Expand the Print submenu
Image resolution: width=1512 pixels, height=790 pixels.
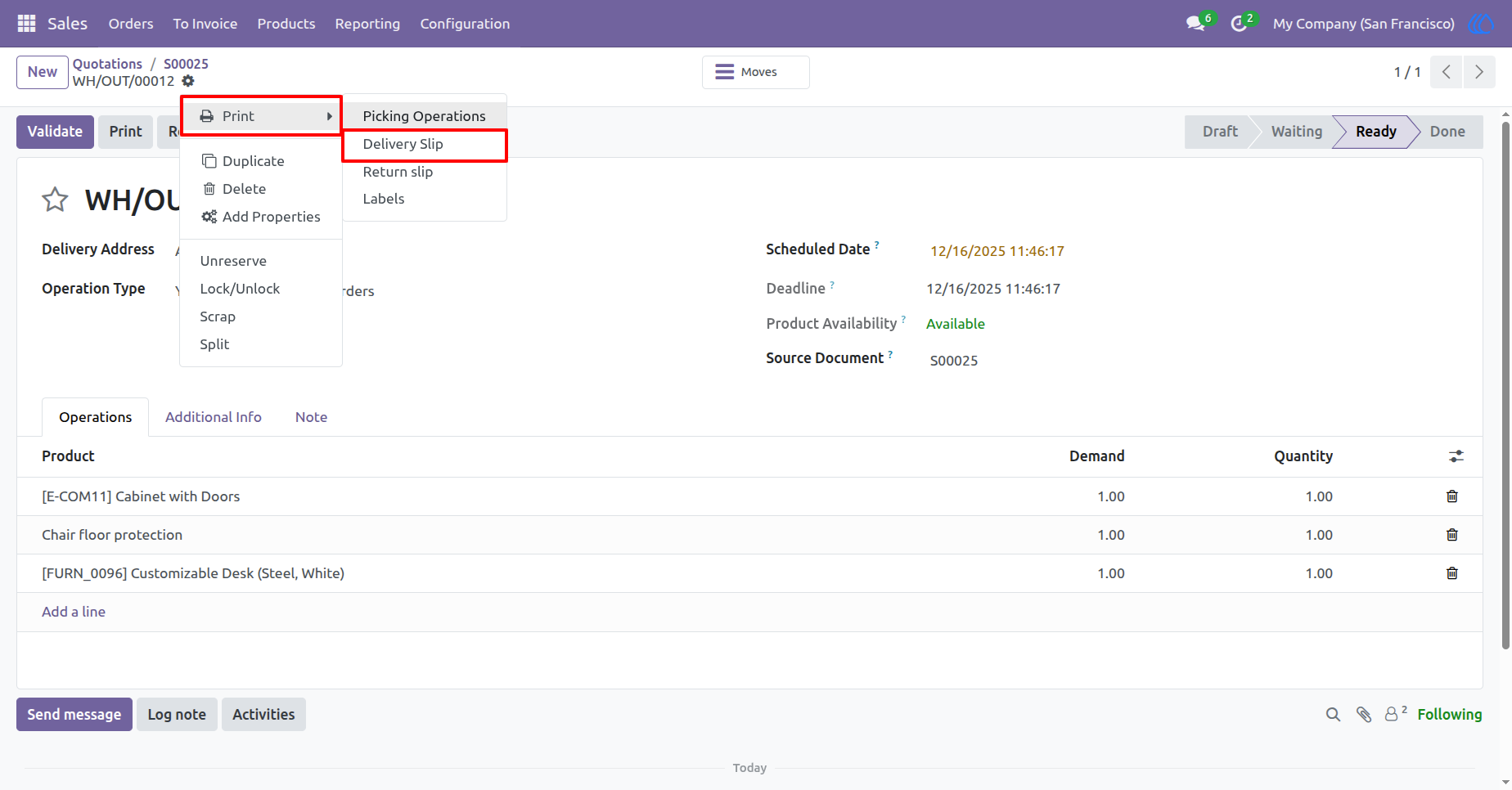coord(261,116)
